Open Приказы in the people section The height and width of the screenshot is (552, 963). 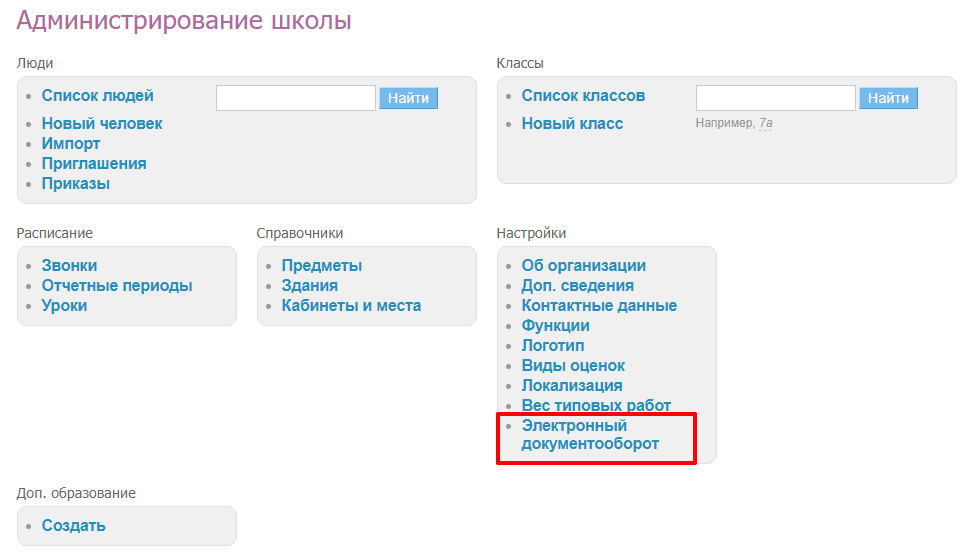point(76,184)
